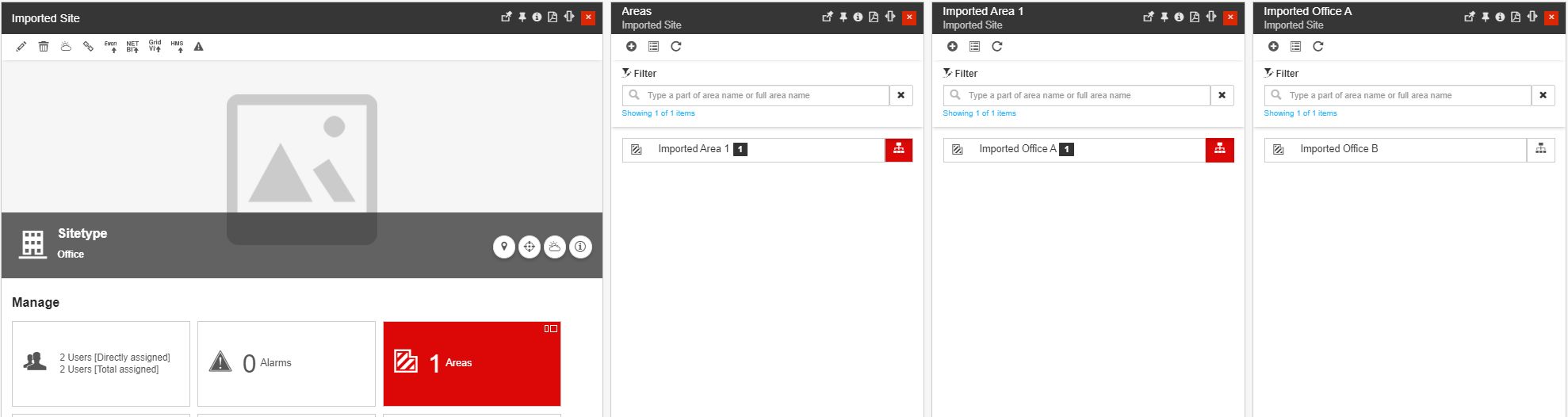The width and height of the screenshot is (1568, 417).
Task: Toggle list view in the Areas panel
Action: [x=653, y=47]
